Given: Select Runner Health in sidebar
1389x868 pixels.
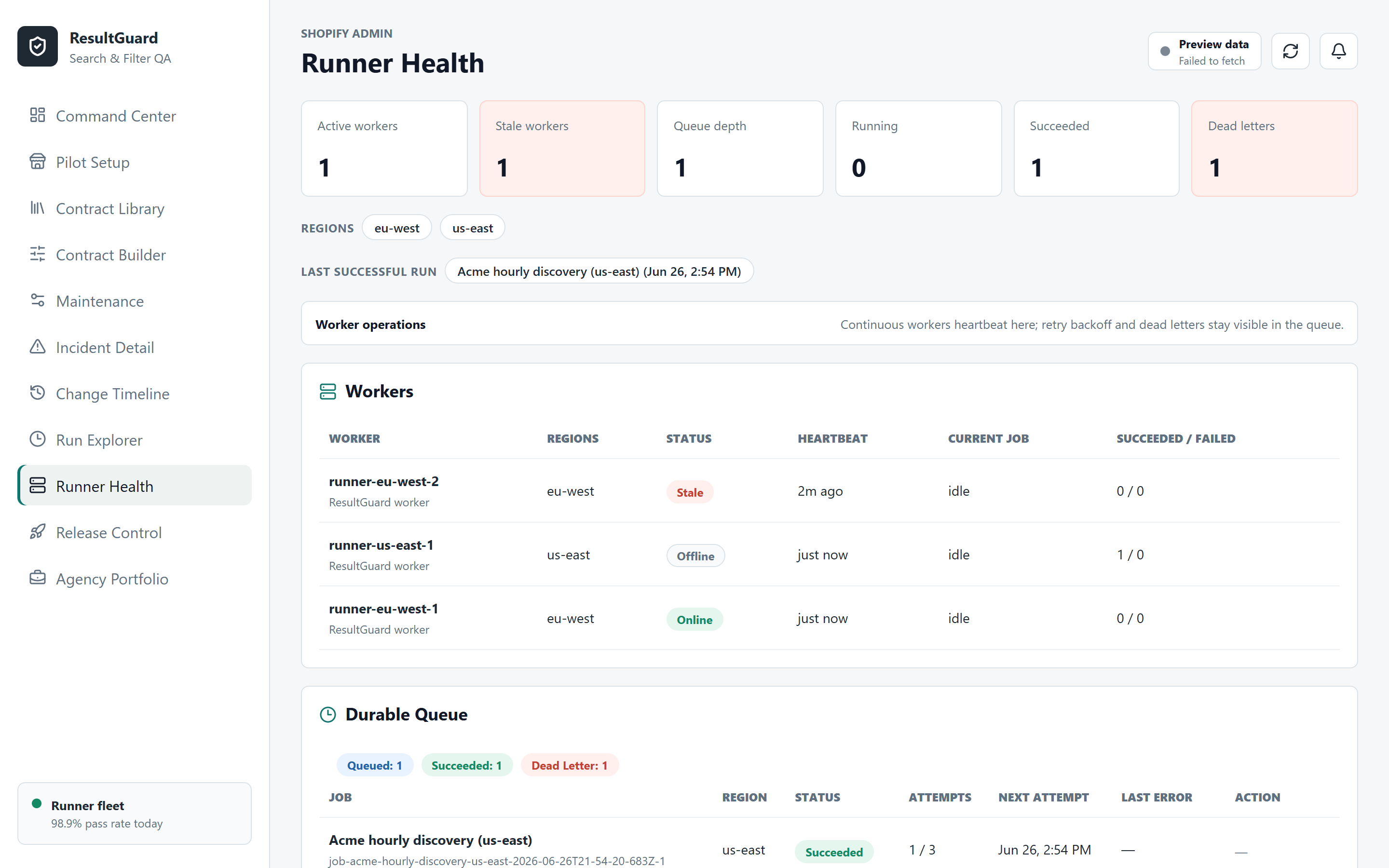Looking at the screenshot, I should 134,486.
